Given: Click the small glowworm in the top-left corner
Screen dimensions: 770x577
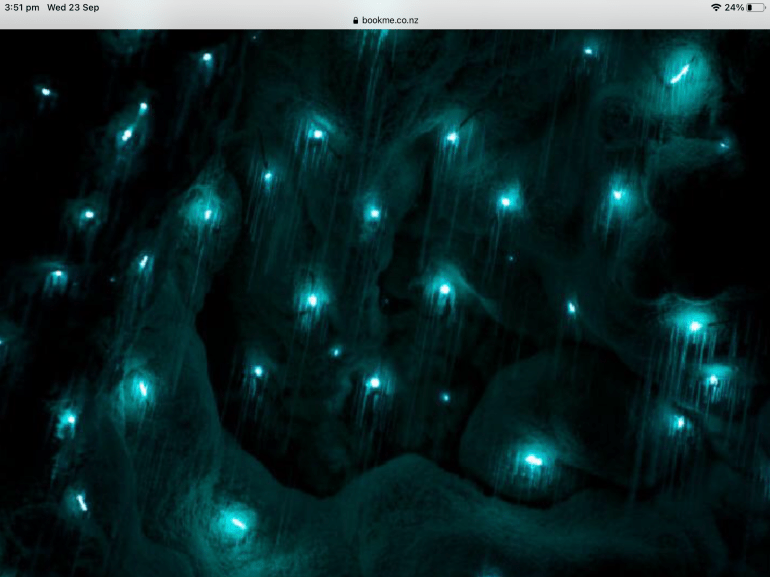Looking at the screenshot, I should point(45,92).
